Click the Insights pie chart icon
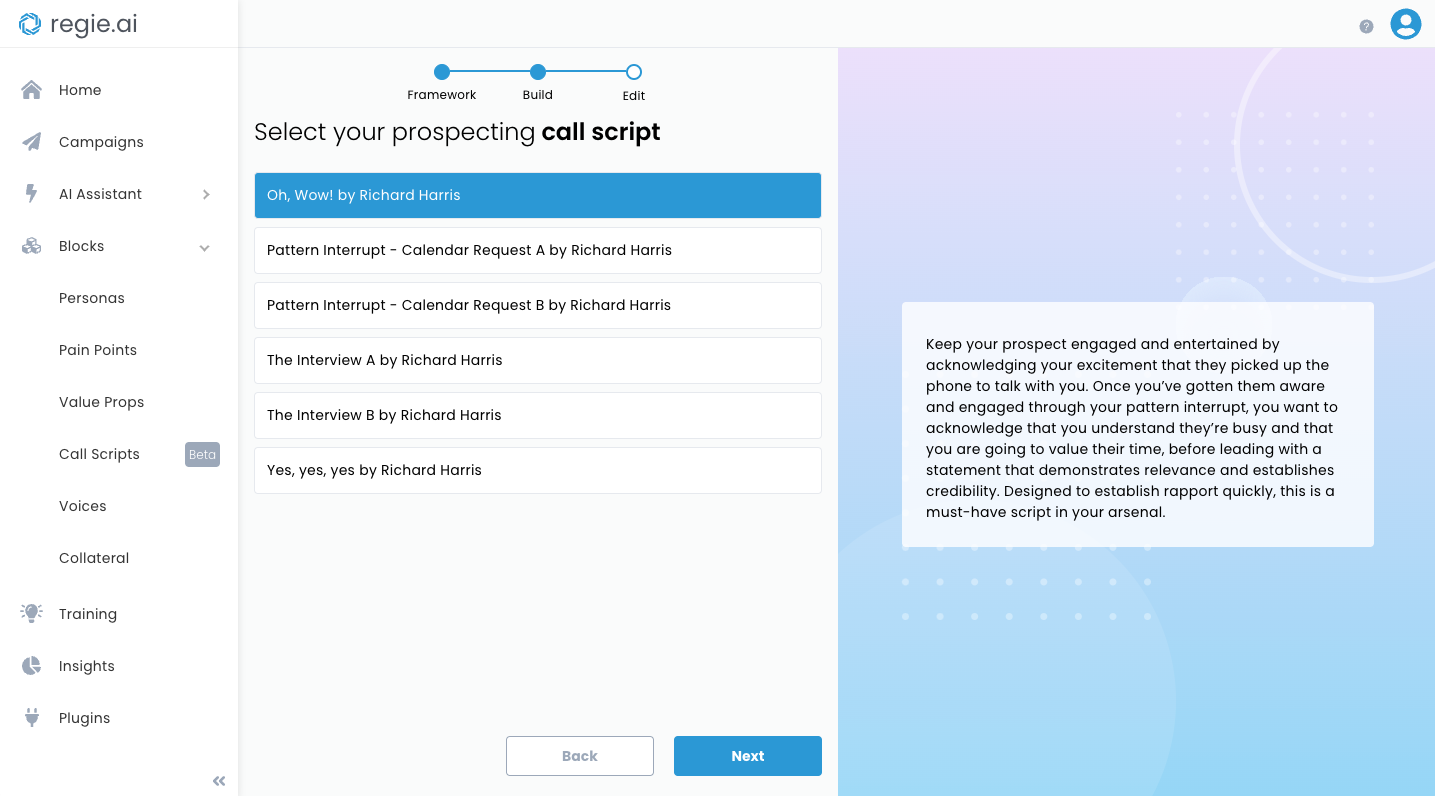The height and width of the screenshot is (796, 1435). [32, 666]
